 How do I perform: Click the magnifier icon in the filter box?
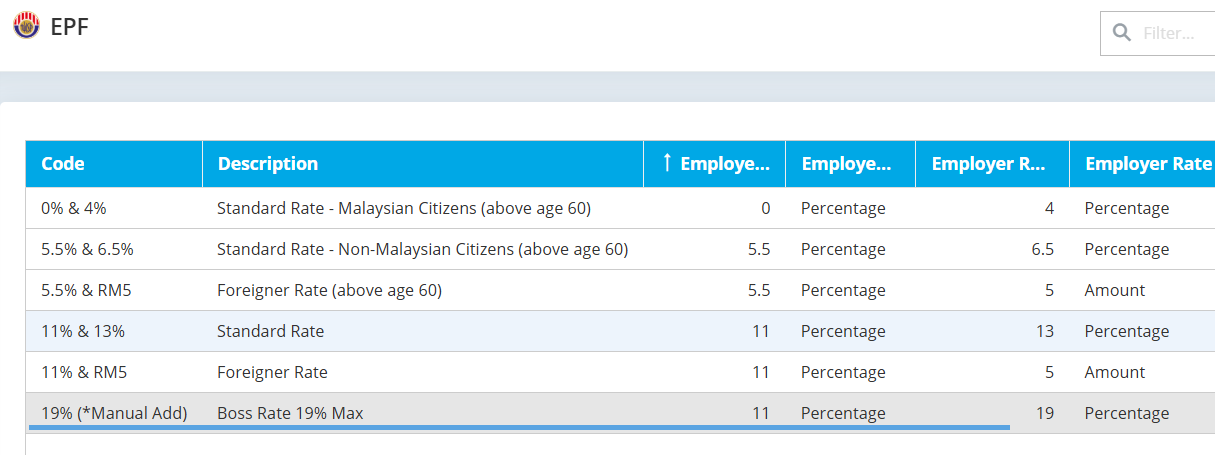pos(1122,33)
